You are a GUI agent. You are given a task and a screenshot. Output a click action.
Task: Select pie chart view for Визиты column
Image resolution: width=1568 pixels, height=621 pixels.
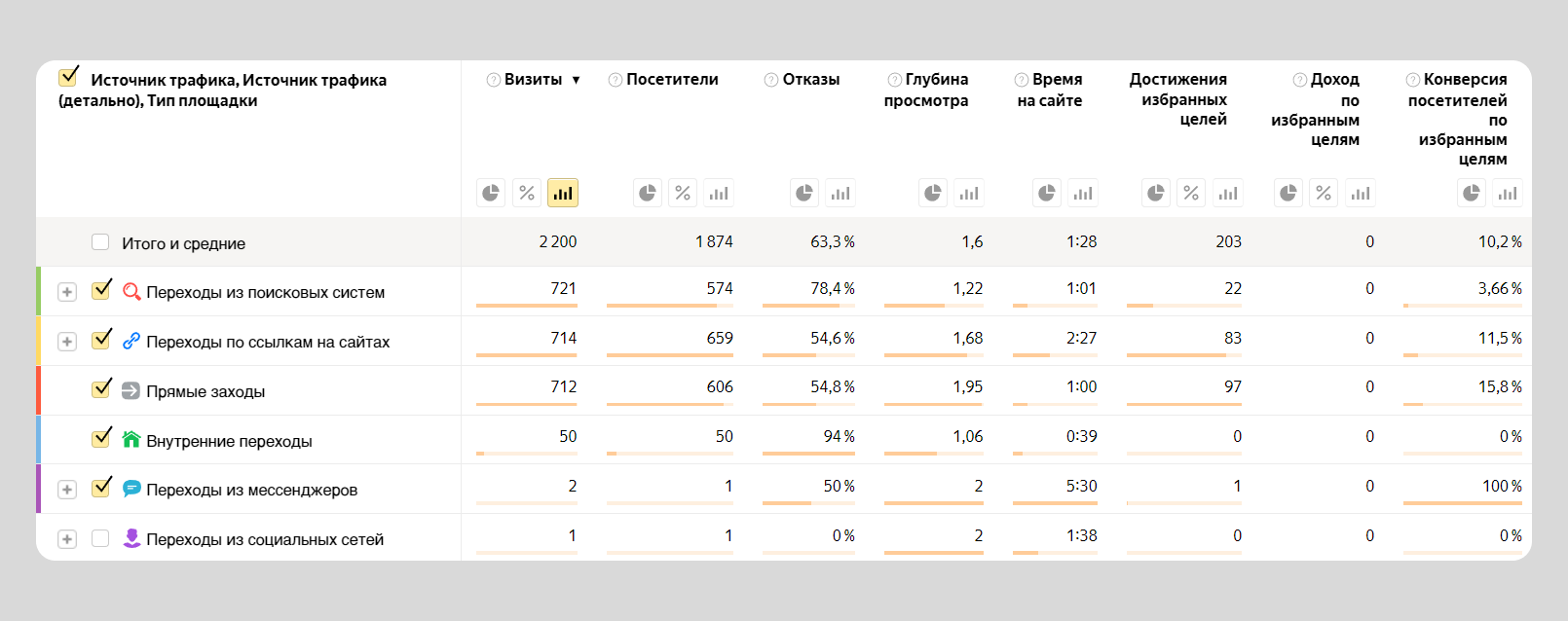coord(491,193)
